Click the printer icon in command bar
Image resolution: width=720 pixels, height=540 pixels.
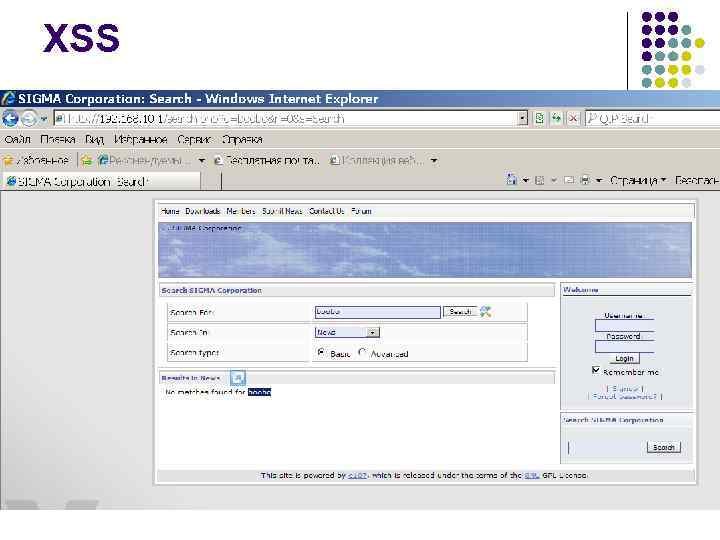point(585,180)
